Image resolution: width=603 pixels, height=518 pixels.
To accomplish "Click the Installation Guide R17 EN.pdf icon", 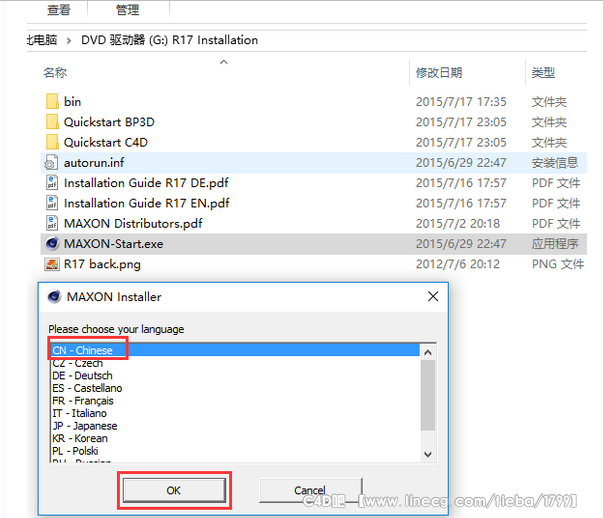I will coord(52,203).
